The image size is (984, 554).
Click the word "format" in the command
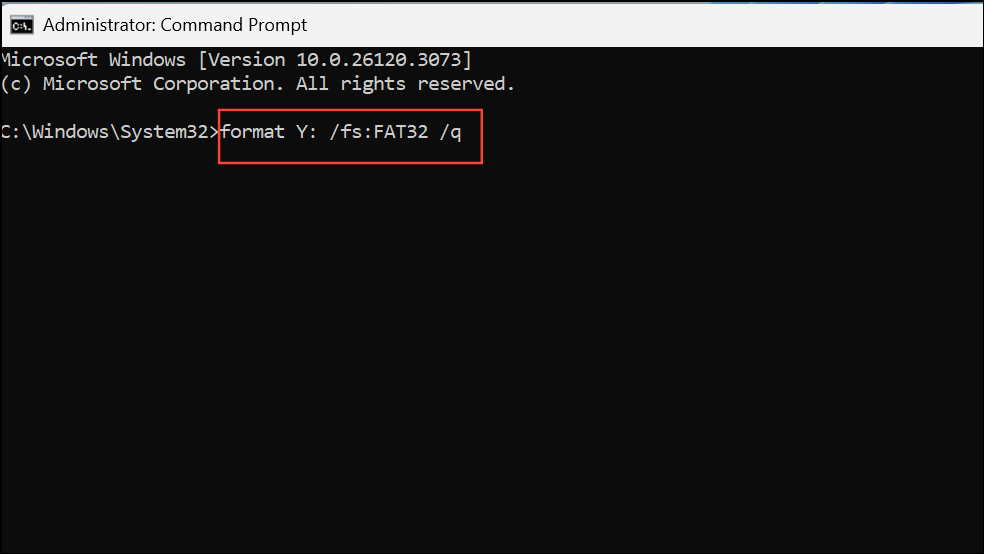253,132
